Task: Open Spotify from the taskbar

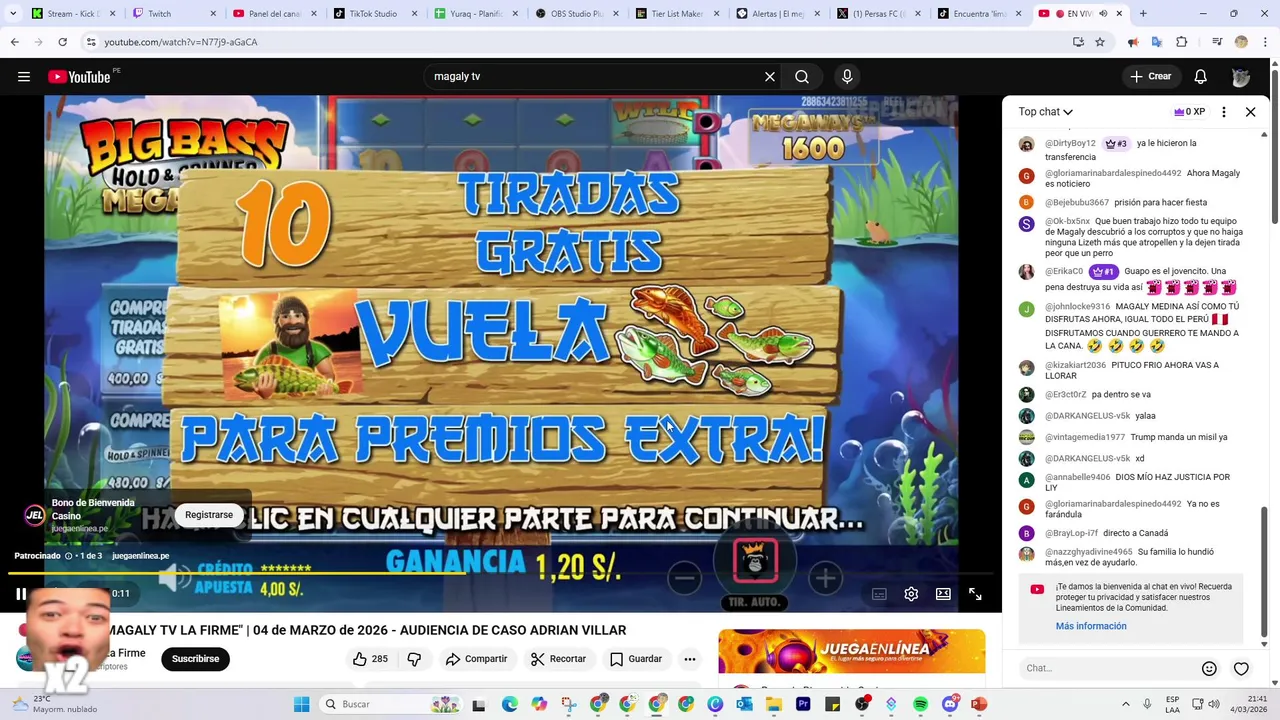Action: pyautogui.click(x=921, y=704)
